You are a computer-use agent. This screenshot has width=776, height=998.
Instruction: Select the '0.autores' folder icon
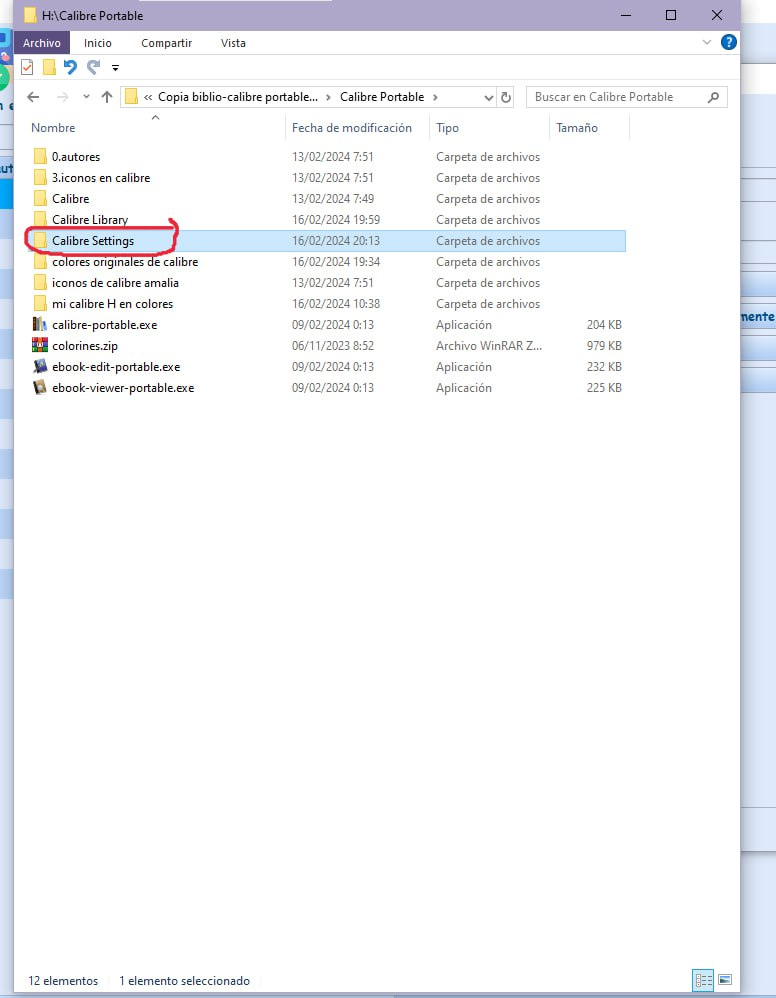click(x=39, y=157)
